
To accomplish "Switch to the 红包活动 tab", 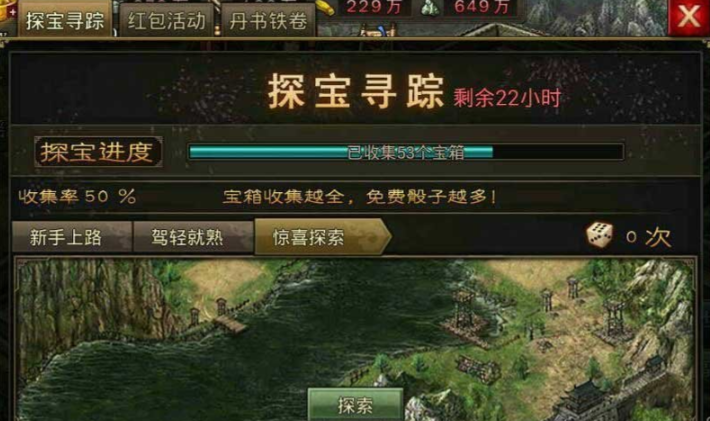I will pyautogui.click(x=166, y=21).
